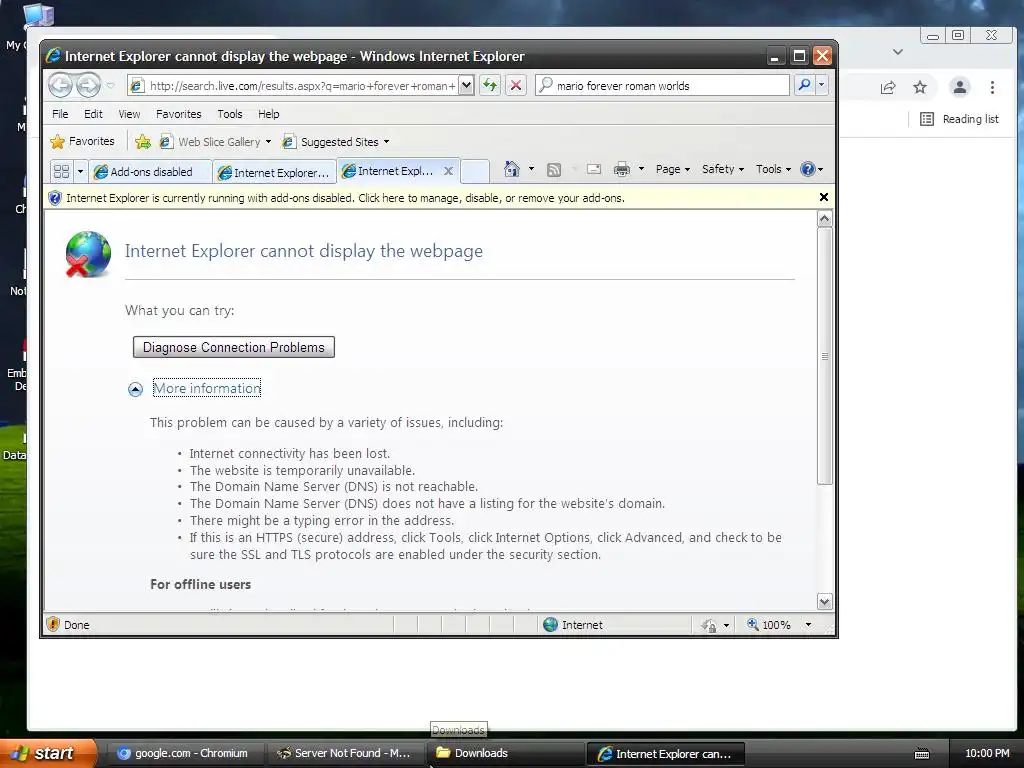Add to Favorites Bar star icon
Screen dimensions: 1024x768
tap(143, 142)
